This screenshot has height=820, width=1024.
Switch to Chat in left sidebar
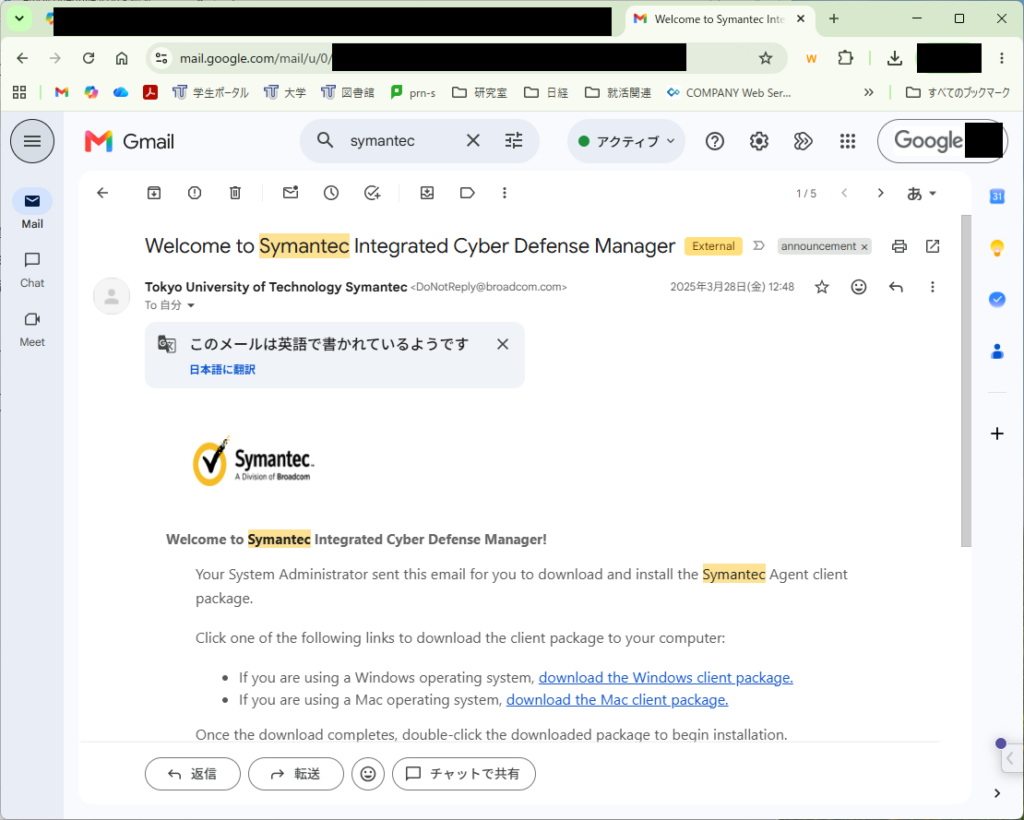(x=32, y=270)
